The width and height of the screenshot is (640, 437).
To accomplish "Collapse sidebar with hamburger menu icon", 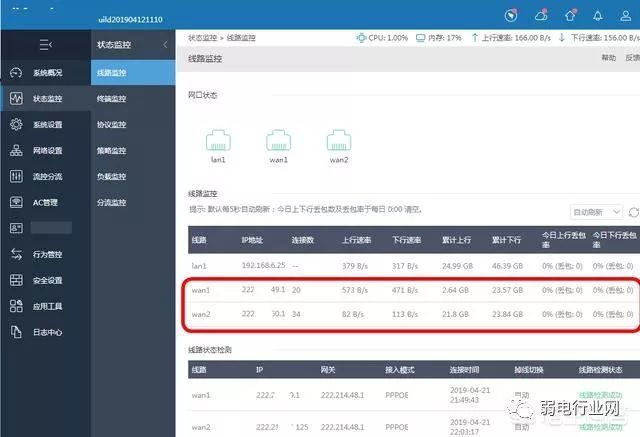I will (x=45, y=44).
